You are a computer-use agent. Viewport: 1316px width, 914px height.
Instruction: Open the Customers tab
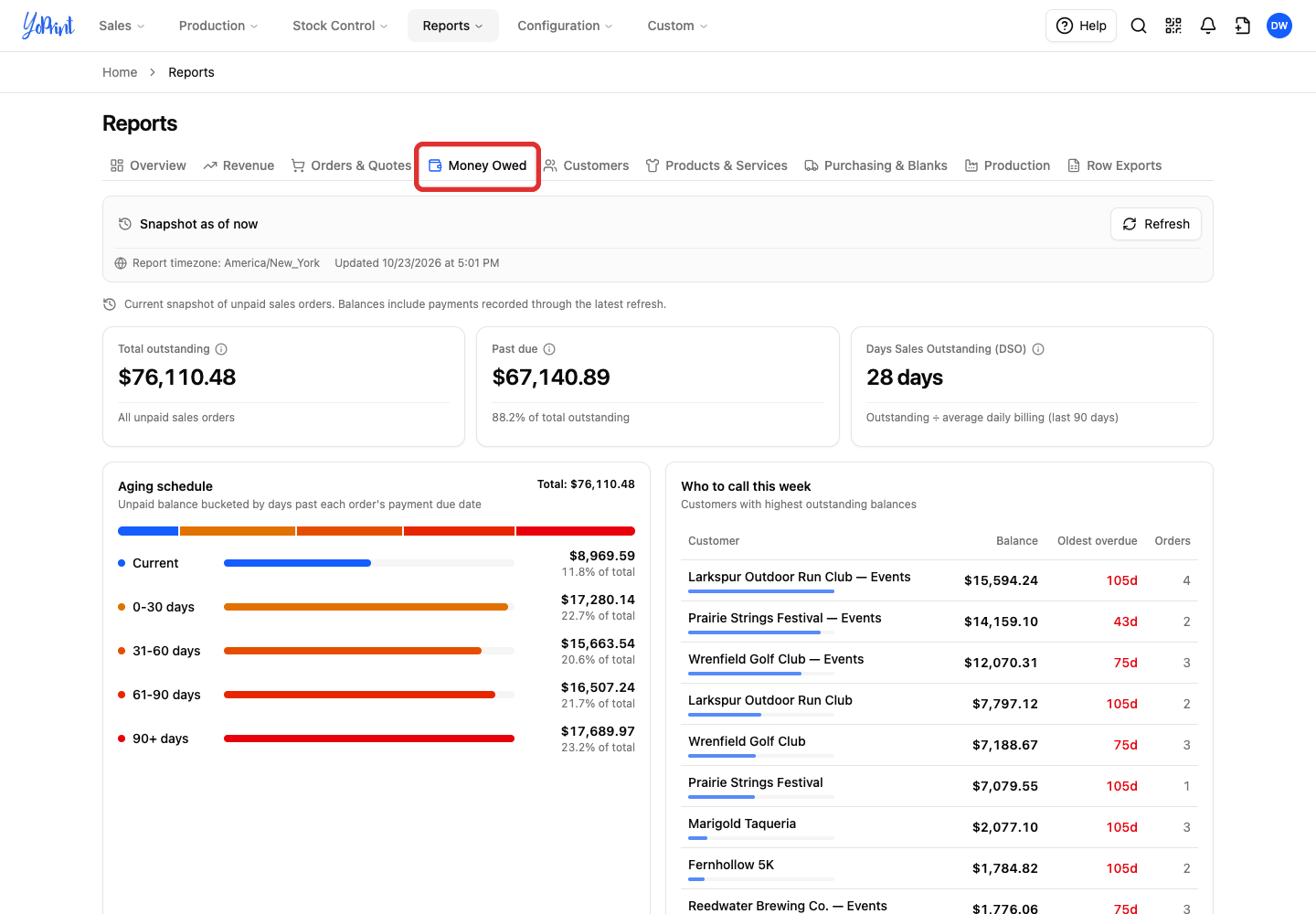586,165
